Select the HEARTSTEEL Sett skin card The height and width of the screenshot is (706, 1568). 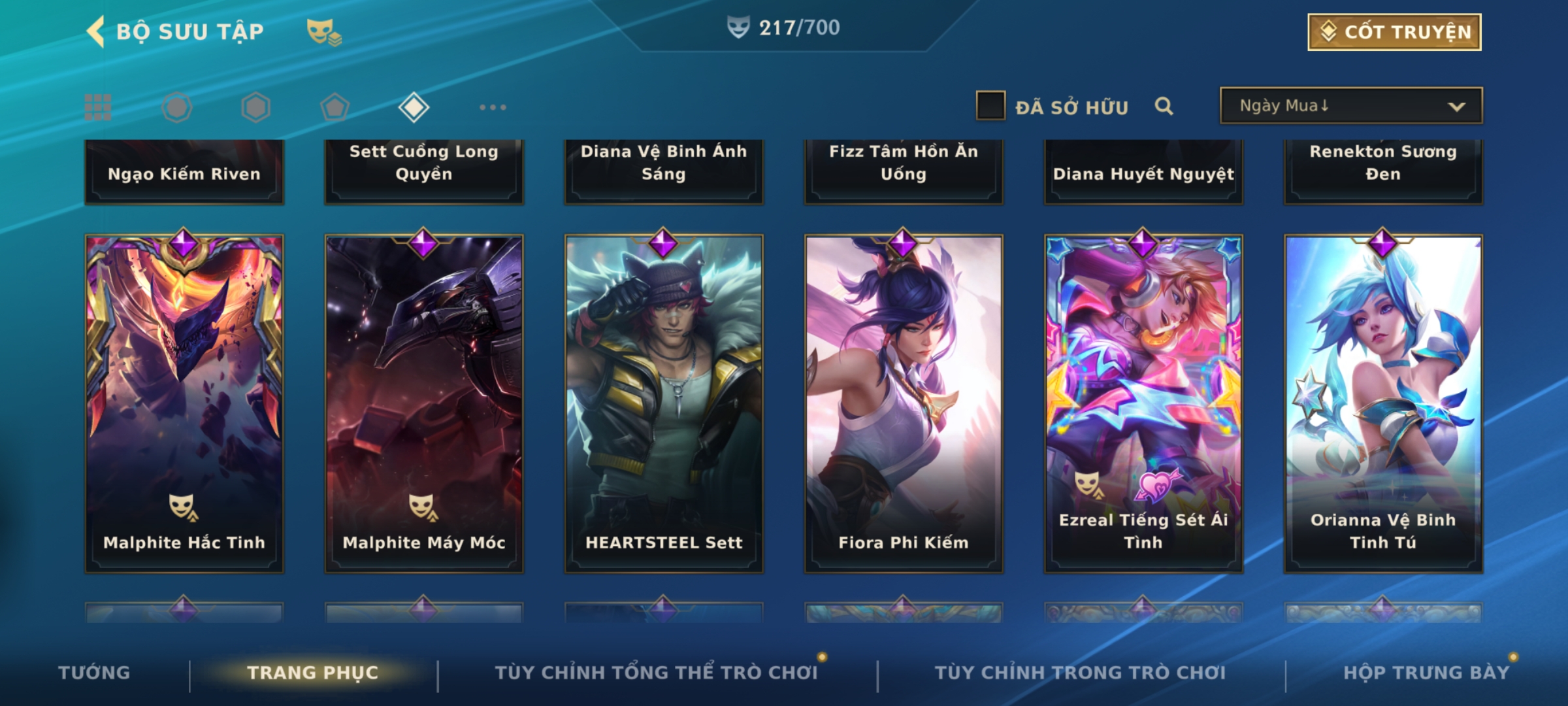click(x=664, y=403)
